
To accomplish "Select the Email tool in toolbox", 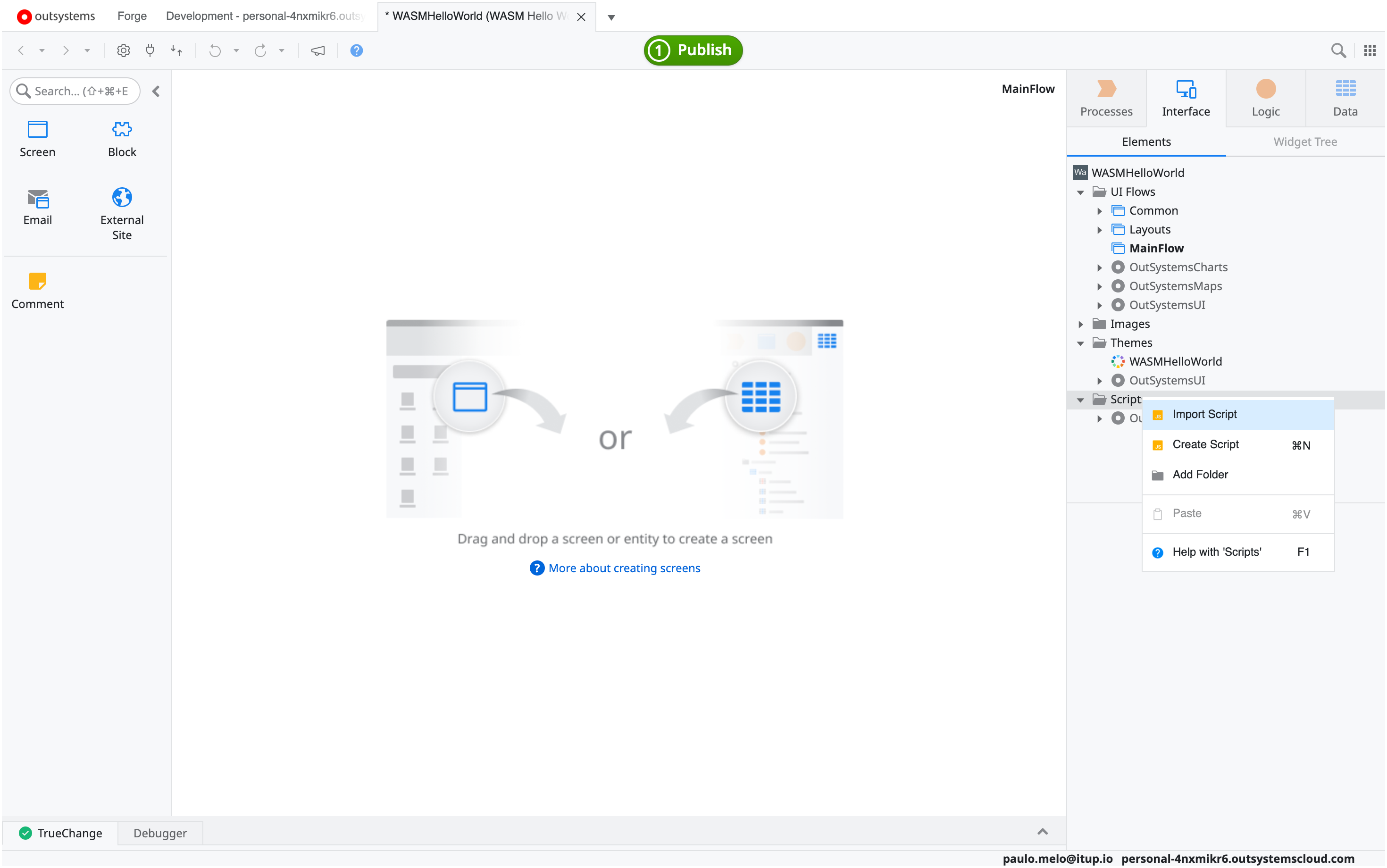I will tap(37, 207).
